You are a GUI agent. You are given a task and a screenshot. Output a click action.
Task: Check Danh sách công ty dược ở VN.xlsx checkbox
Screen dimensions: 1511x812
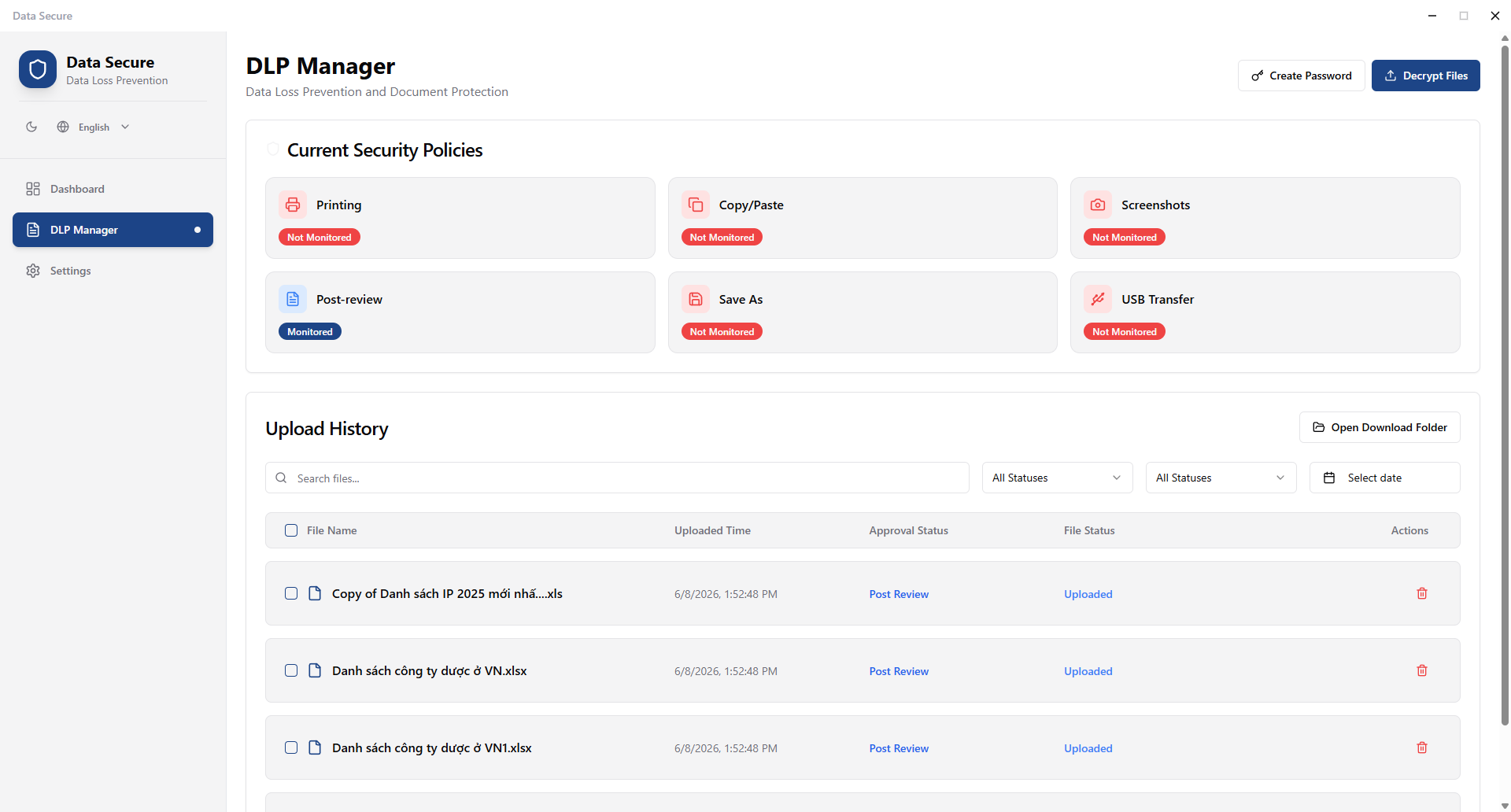click(x=291, y=670)
